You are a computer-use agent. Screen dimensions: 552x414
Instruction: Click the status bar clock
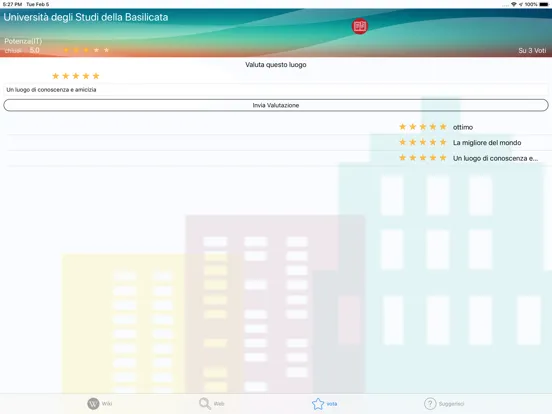[x=12, y=4]
